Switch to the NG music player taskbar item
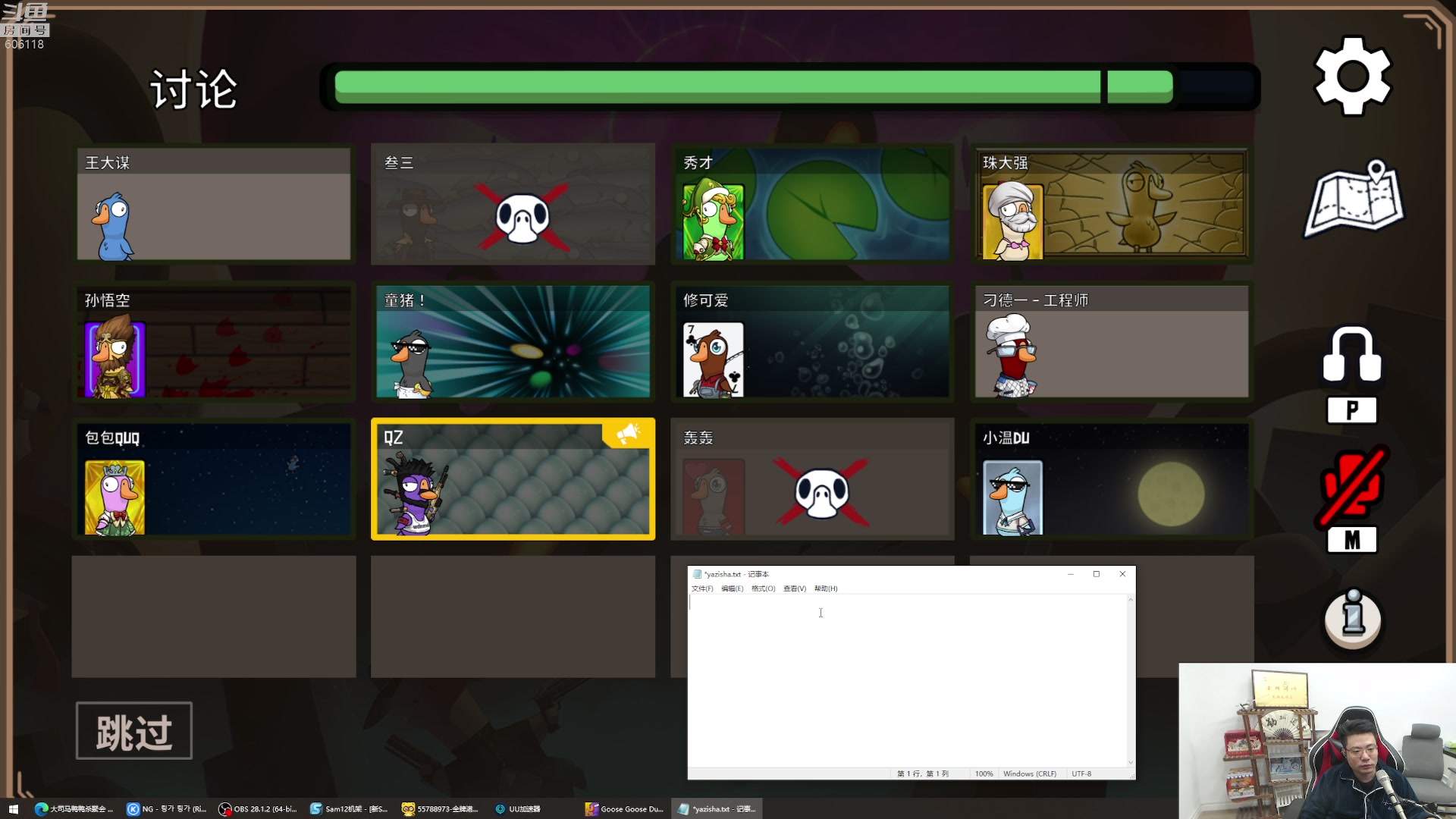This screenshot has height=819, width=1456. click(167, 809)
